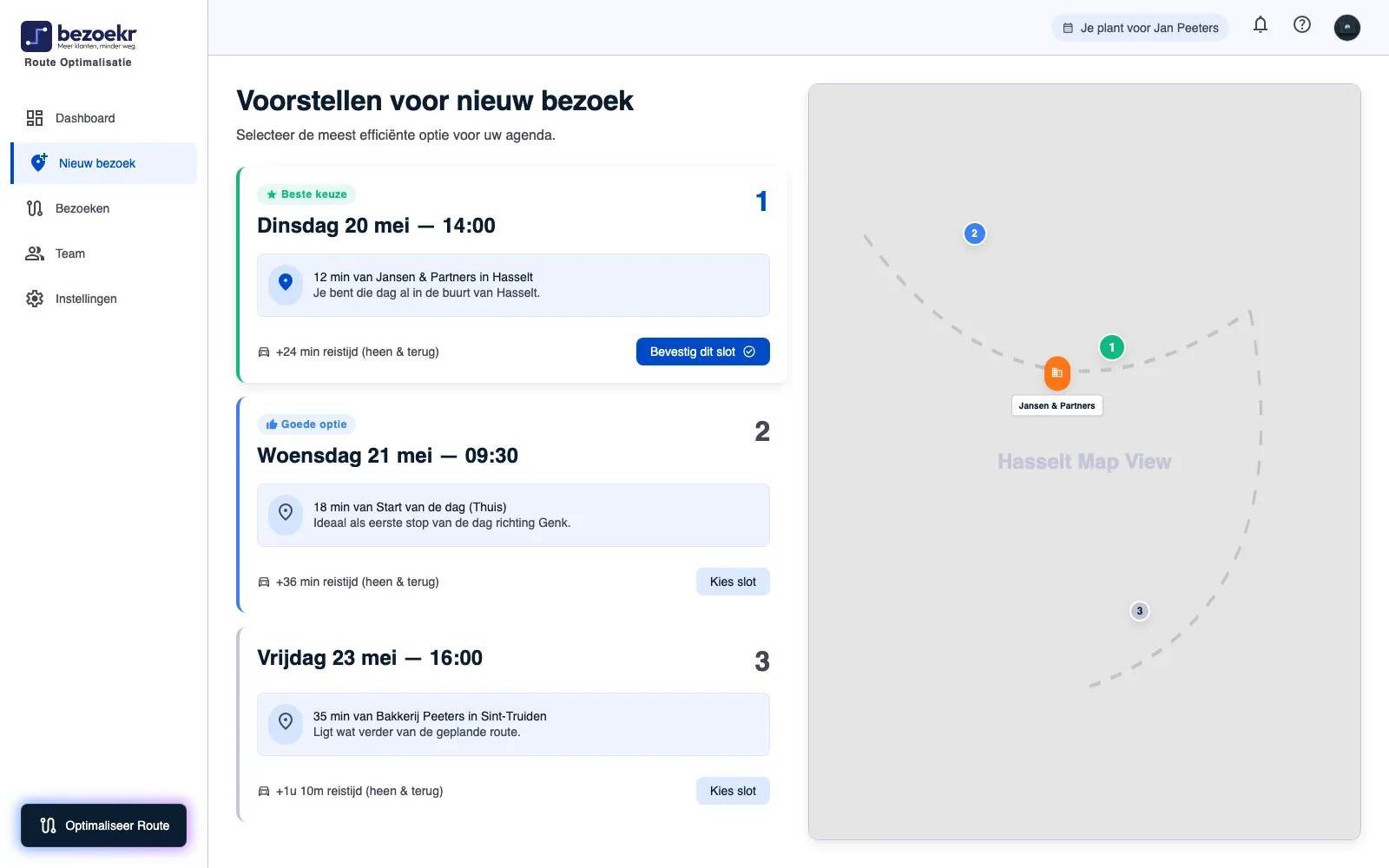
Task: Choose Kies slot for Vrijdag 23 mei
Action: pyautogui.click(x=733, y=791)
